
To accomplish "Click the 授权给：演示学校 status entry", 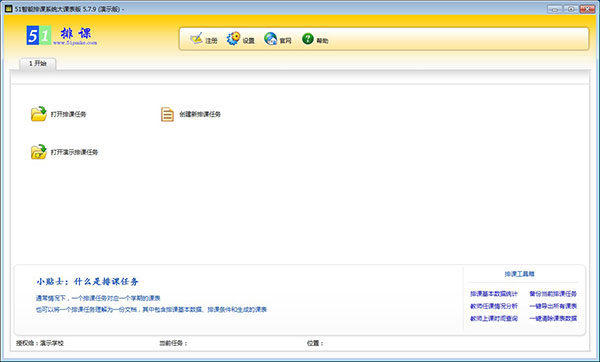I will (x=40, y=343).
